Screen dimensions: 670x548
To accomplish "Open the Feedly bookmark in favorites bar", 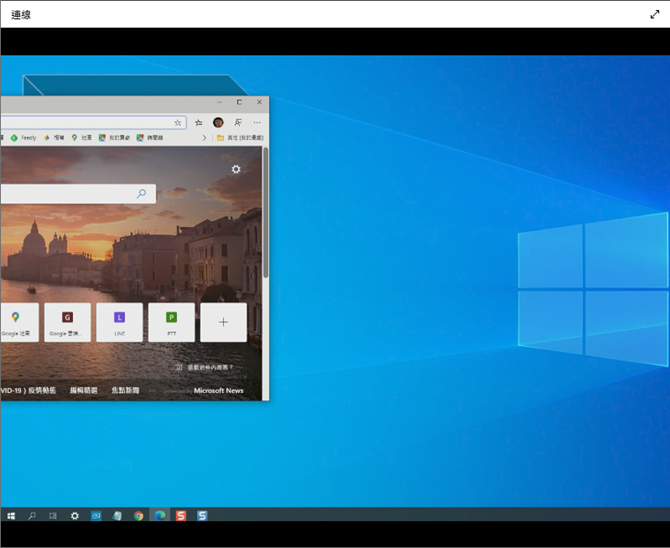I will click(24, 138).
